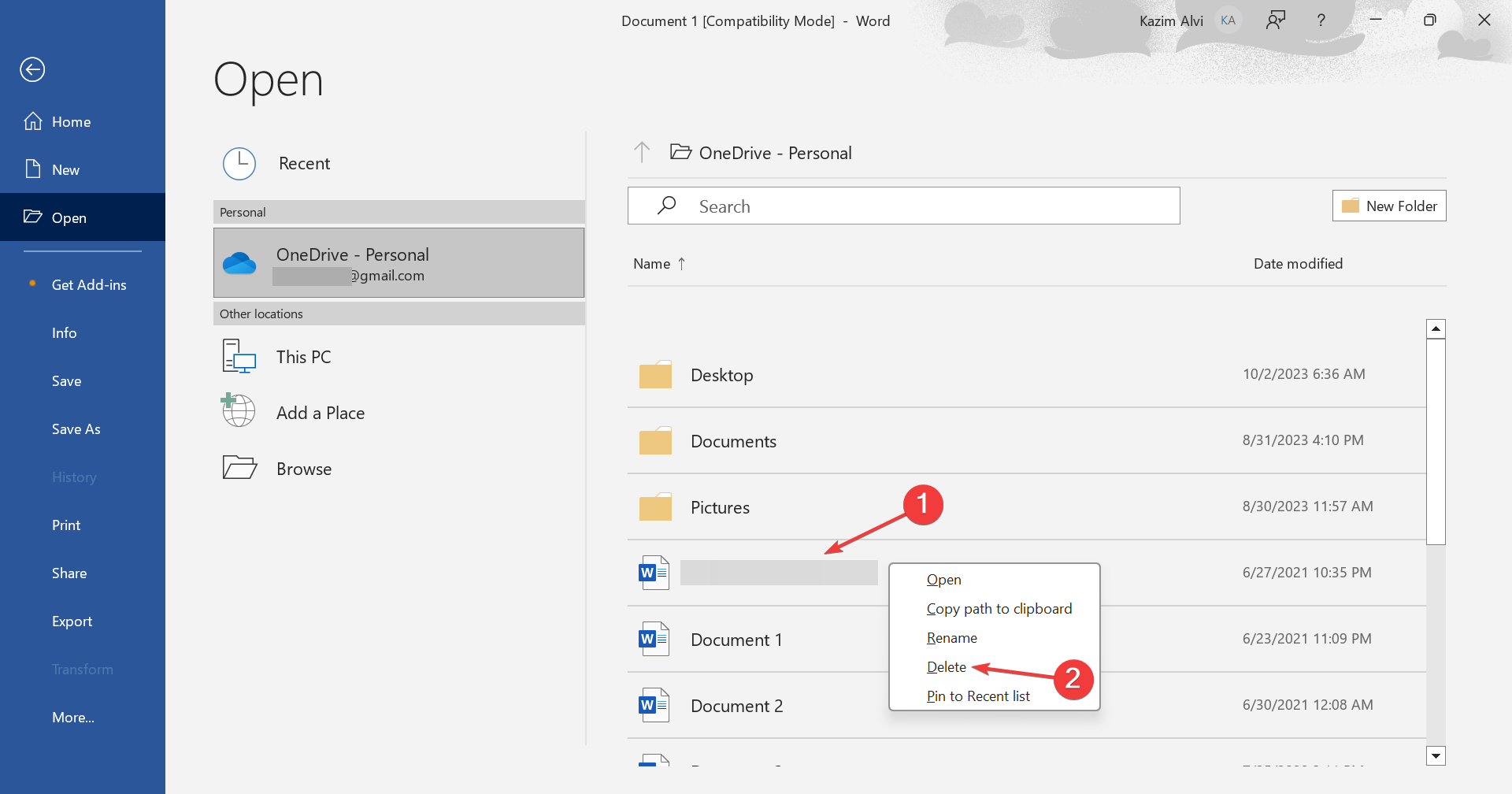
Task: Open the Browse folder icon
Action: tap(239, 468)
